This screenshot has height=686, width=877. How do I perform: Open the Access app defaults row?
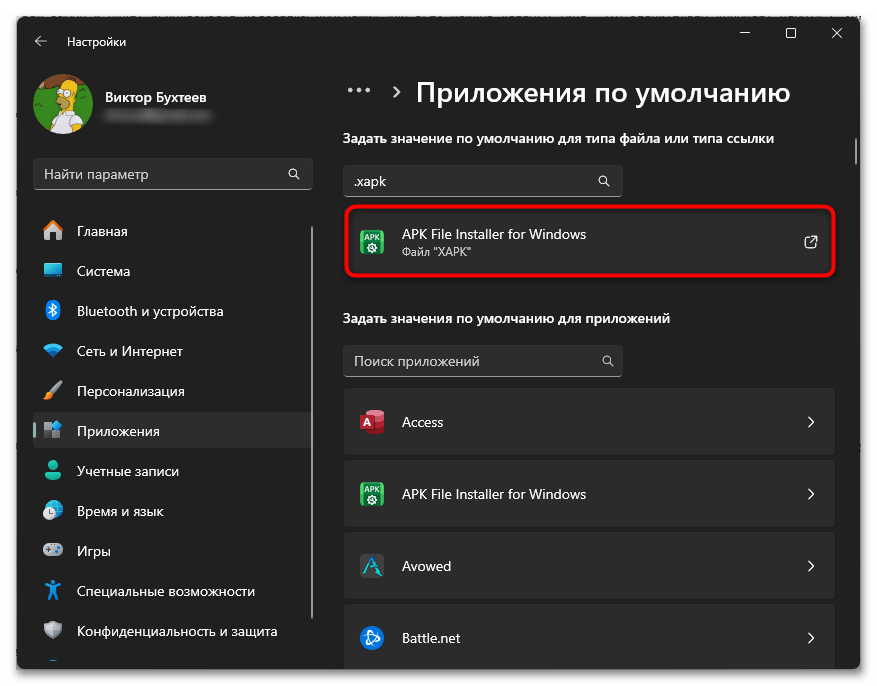(589, 422)
